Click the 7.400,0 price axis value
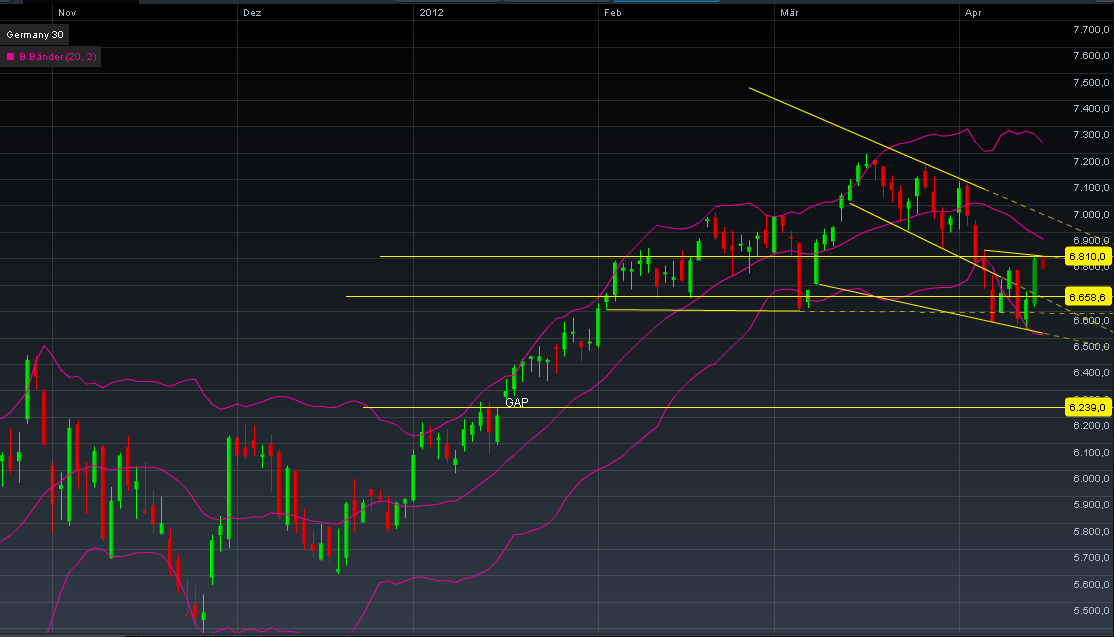The height and width of the screenshot is (637, 1114). 1091,109
